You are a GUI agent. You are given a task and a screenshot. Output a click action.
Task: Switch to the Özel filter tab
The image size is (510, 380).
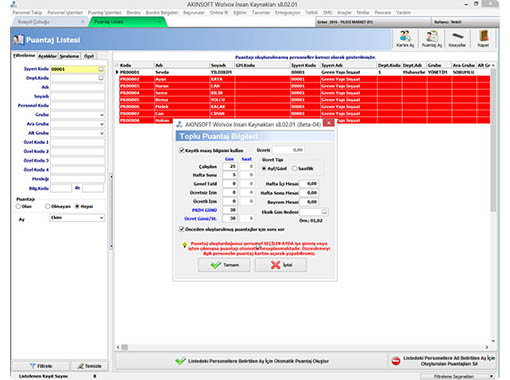pyautogui.click(x=89, y=56)
